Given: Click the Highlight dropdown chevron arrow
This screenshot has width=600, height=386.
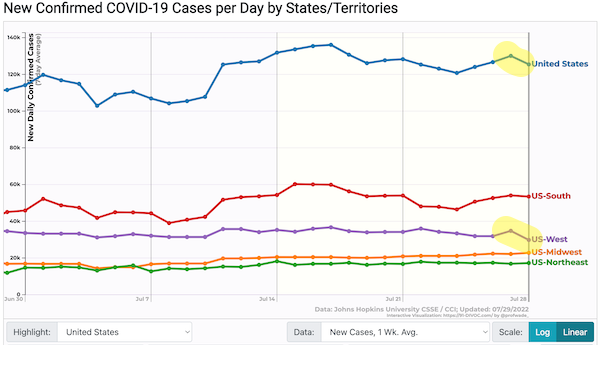Looking at the screenshot, I should click(x=187, y=332).
